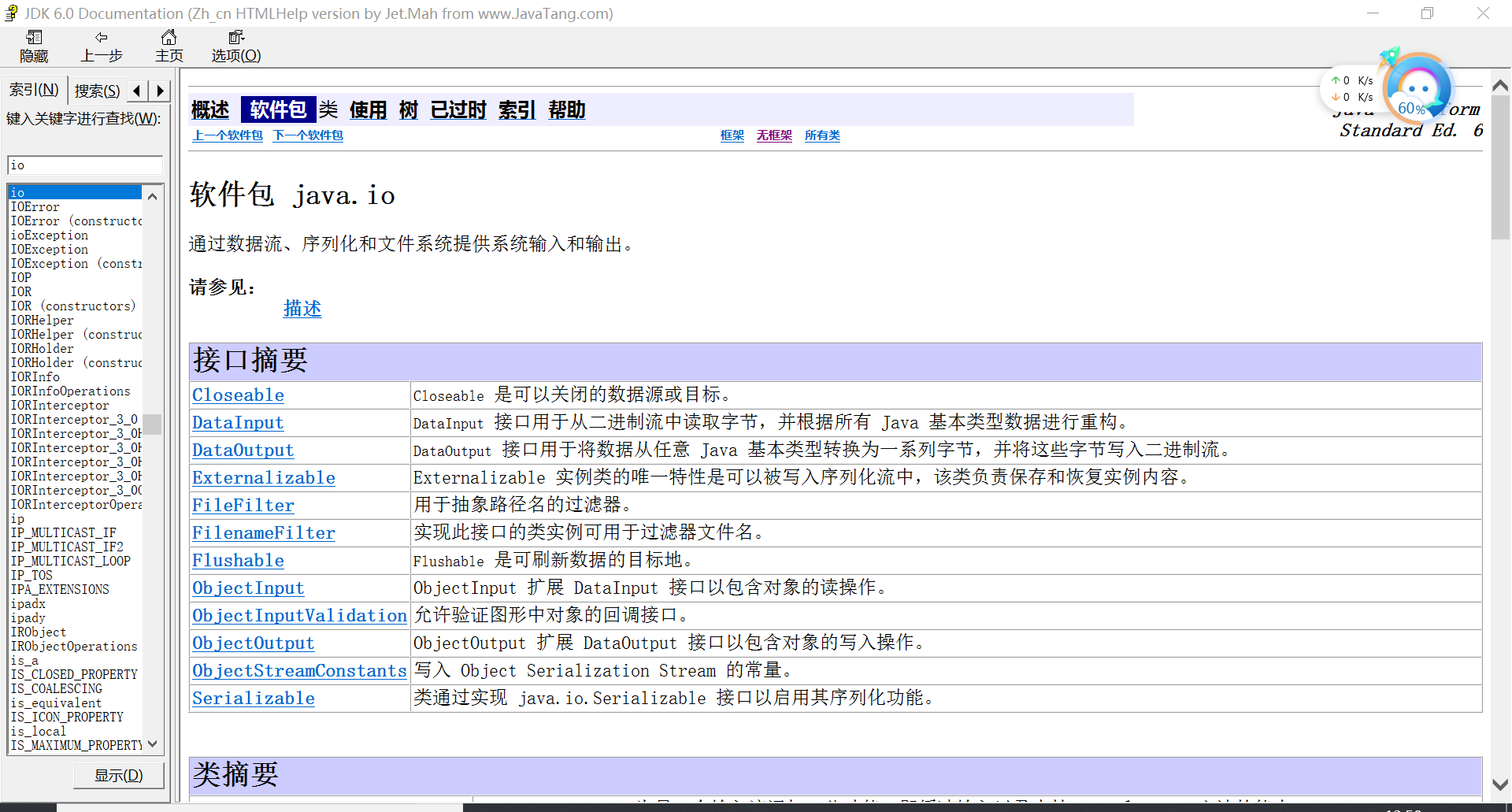Select IORInfoOperations in the index list
The height and width of the screenshot is (812, 1512).
click(x=71, y=391)
